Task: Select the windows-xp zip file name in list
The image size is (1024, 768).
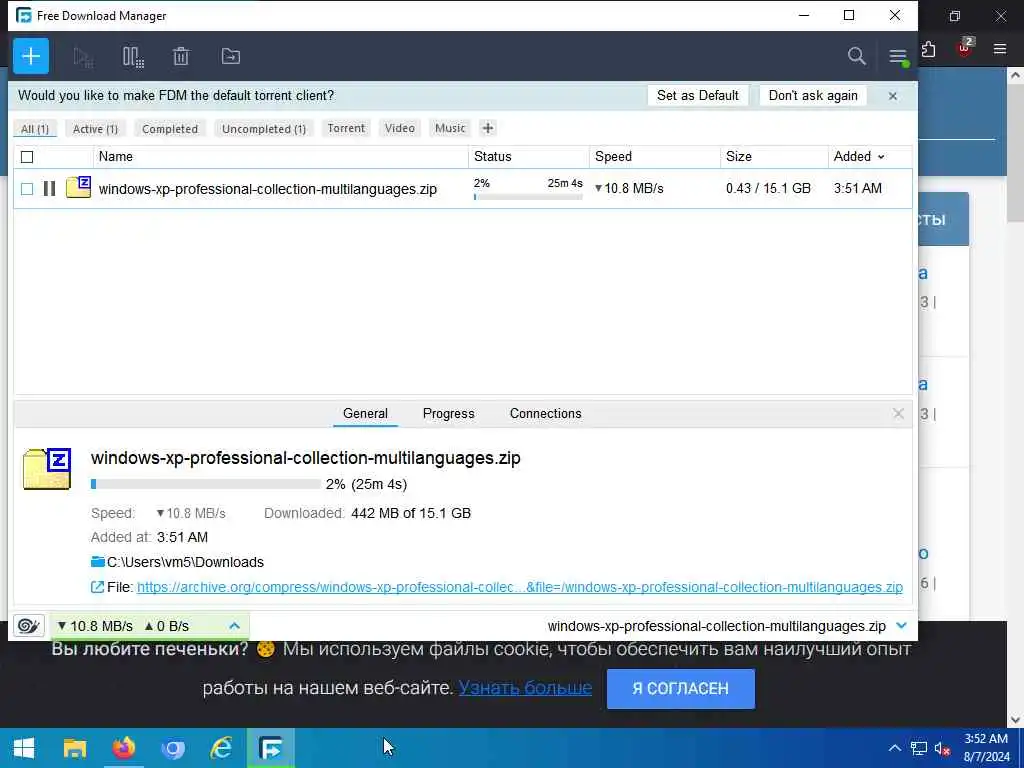Action: pos(268,189)
